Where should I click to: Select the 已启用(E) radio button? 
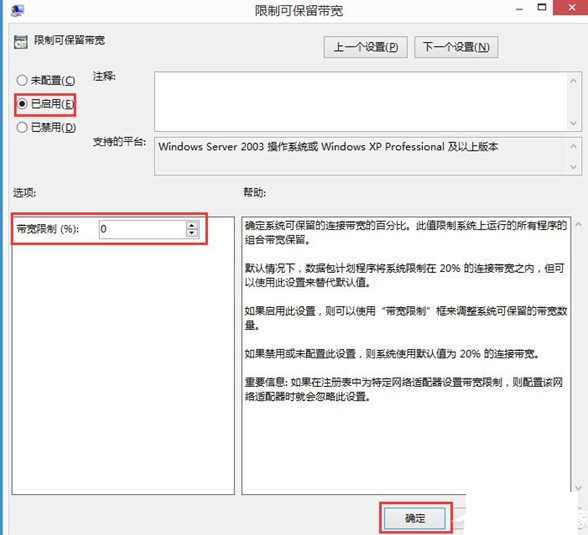pos(45,104)
